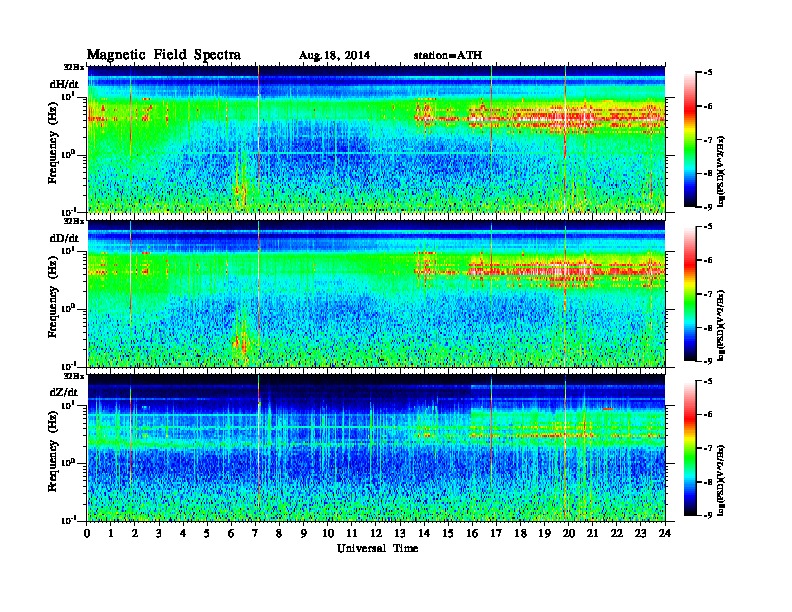Click the "-5" tick on the dH/dt color scale
Viewport: 792px width, 612px height.
click(x=708, y=73)
